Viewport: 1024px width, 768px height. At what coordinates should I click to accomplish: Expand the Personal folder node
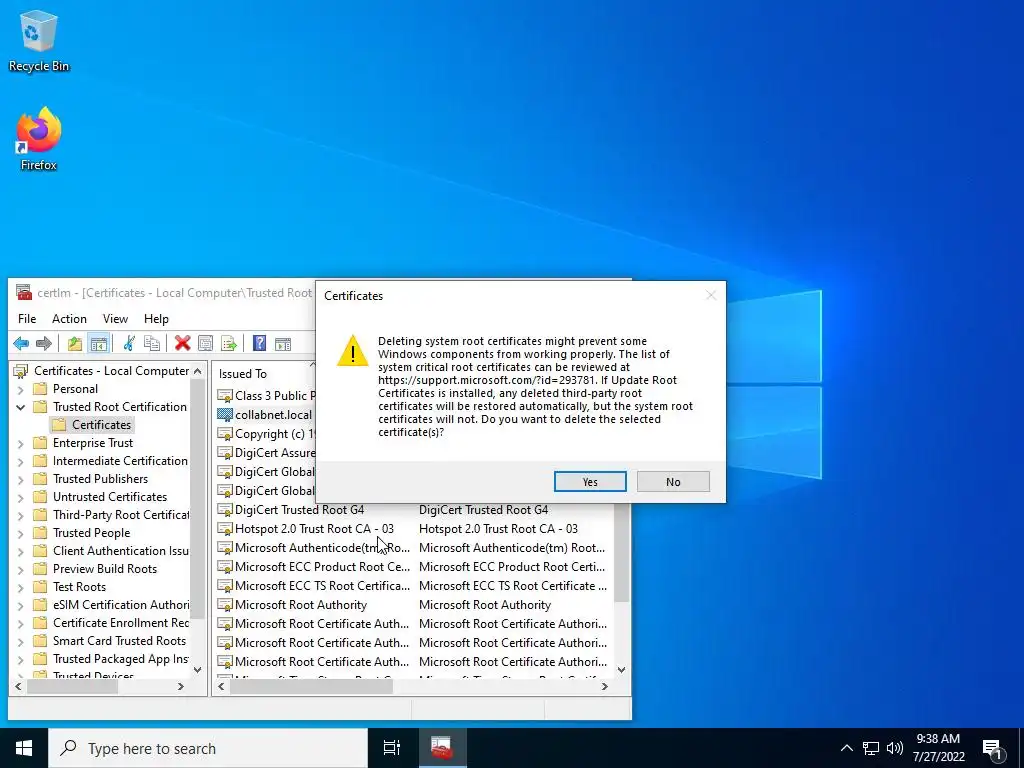pos(20,389)
